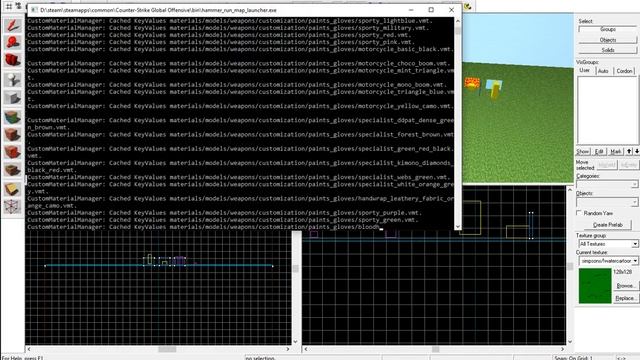The height and width of the screenshot is (360, 640).
Task: Click the Create Prefab button
Action: [607, 225]
